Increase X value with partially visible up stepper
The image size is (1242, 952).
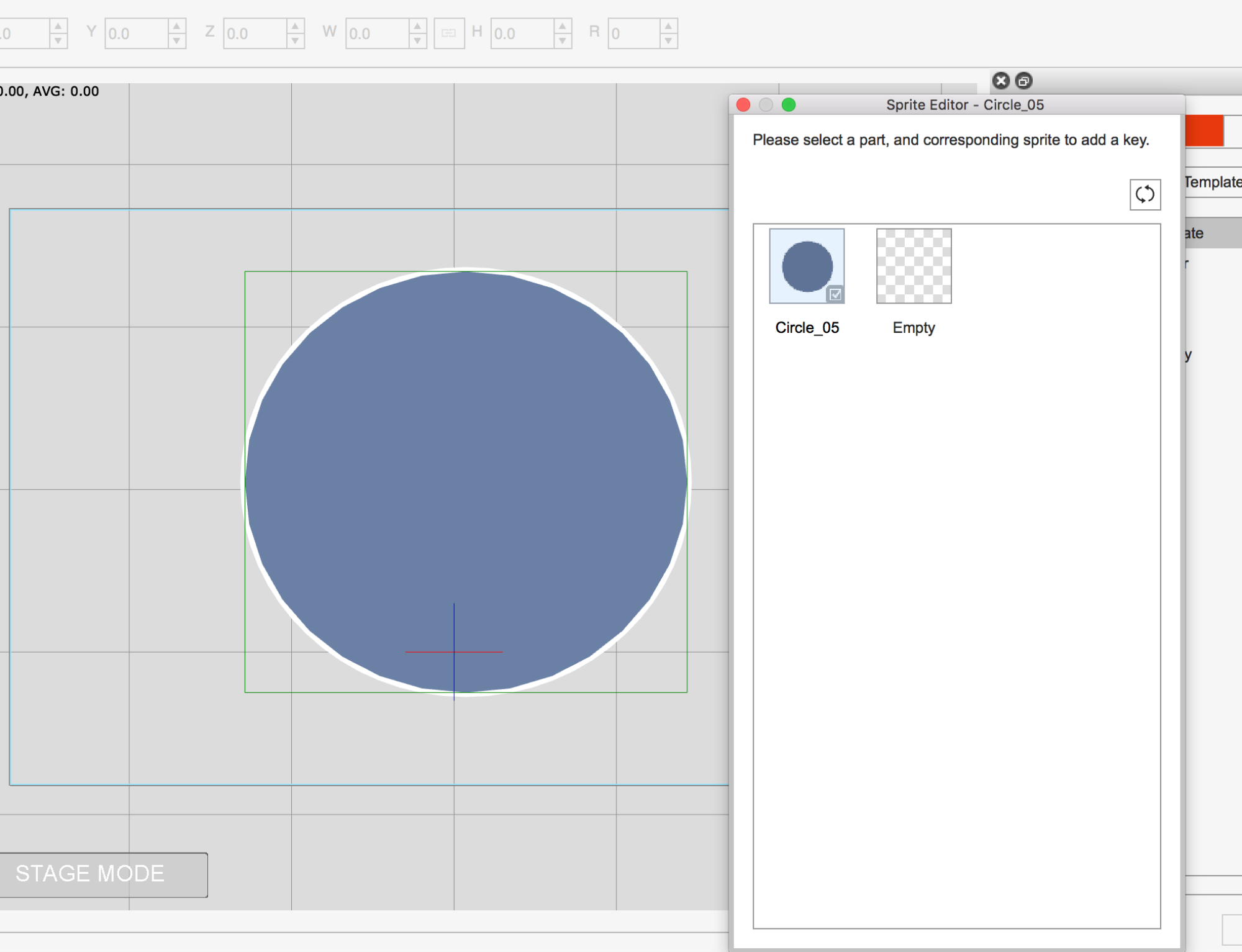tap(58, 26)
